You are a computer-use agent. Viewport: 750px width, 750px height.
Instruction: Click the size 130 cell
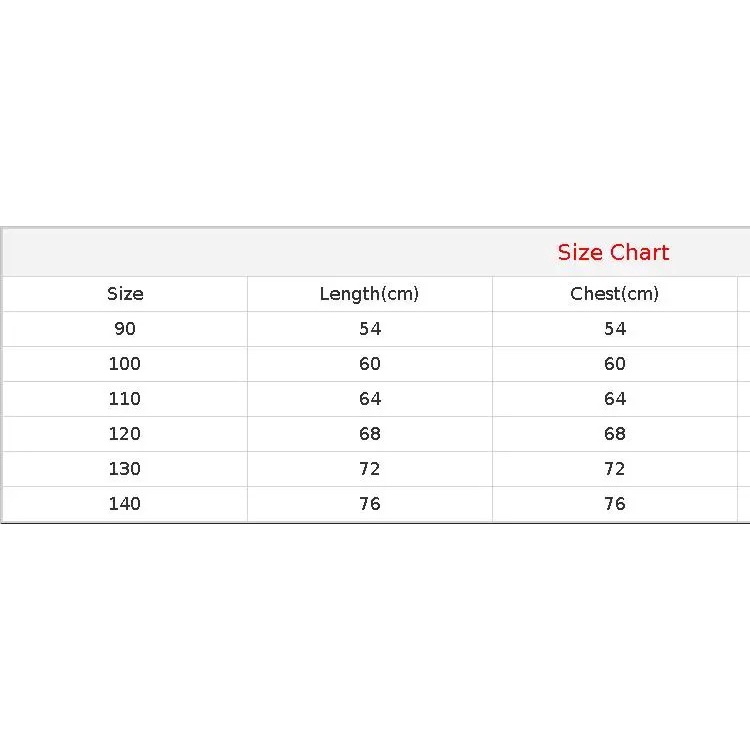coord(125,469)
